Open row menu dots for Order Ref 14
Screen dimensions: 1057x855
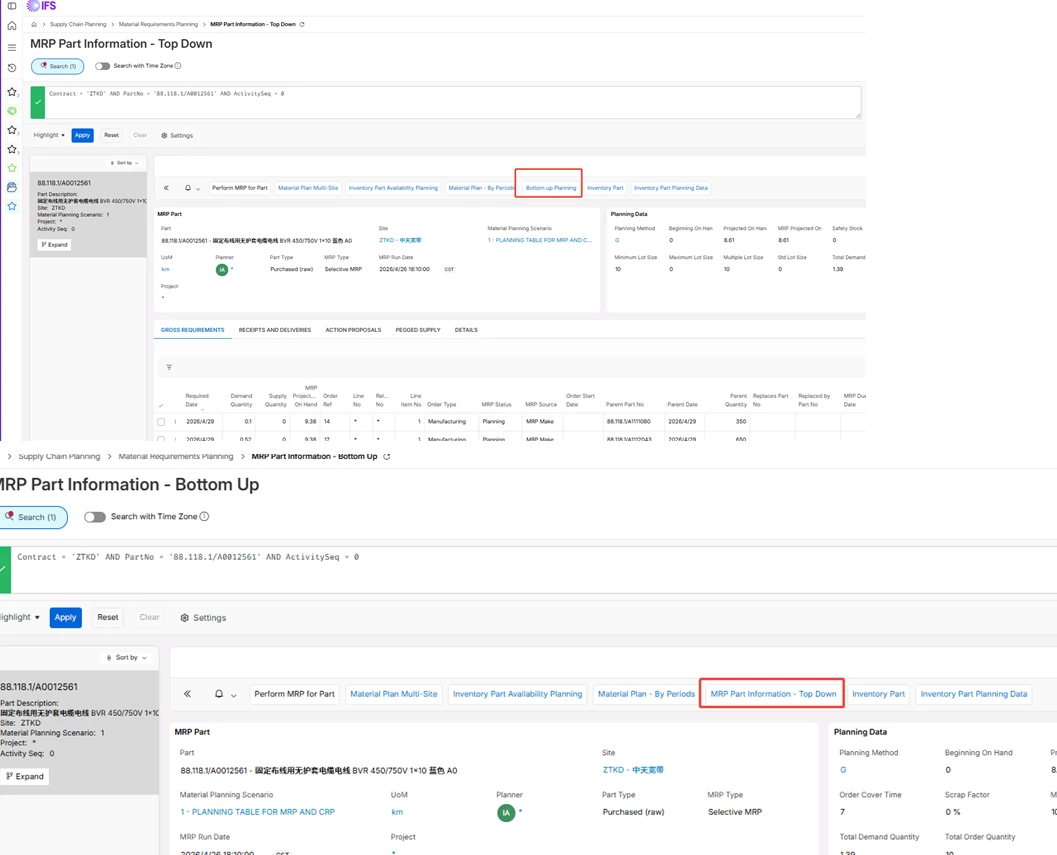[175, 422]
